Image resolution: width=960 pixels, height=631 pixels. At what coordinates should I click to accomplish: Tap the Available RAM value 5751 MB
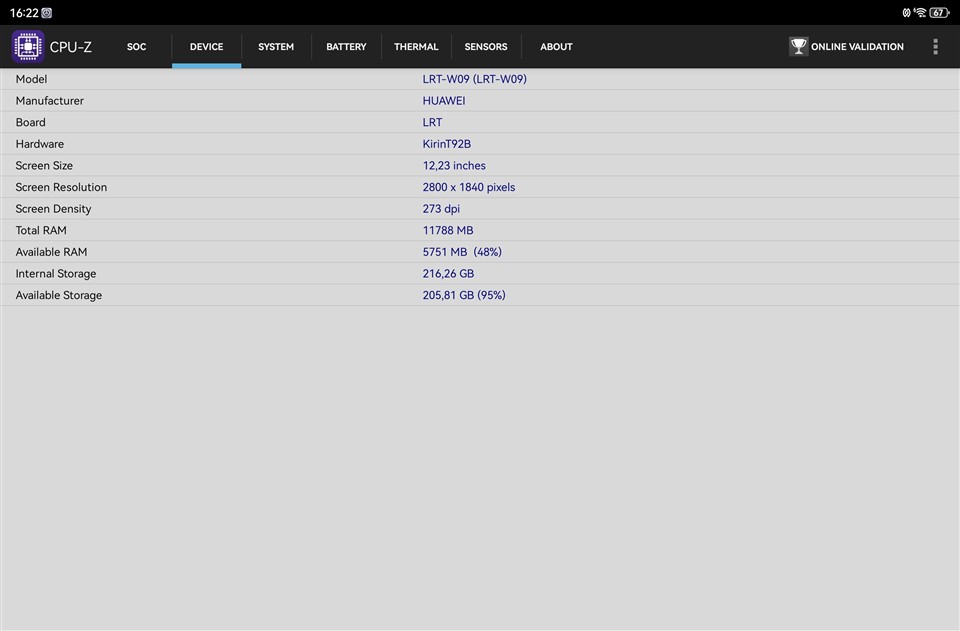[x=461, y=252]
